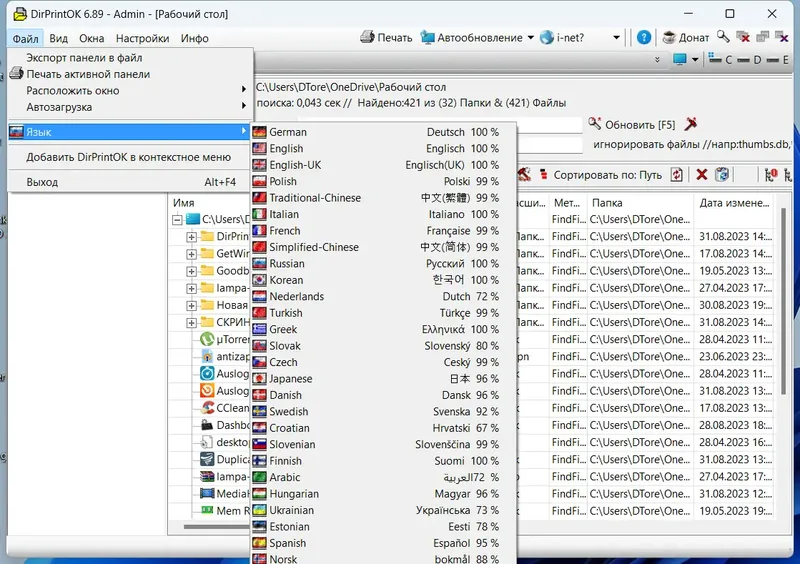Click the German flag icon

click(259, 132)
